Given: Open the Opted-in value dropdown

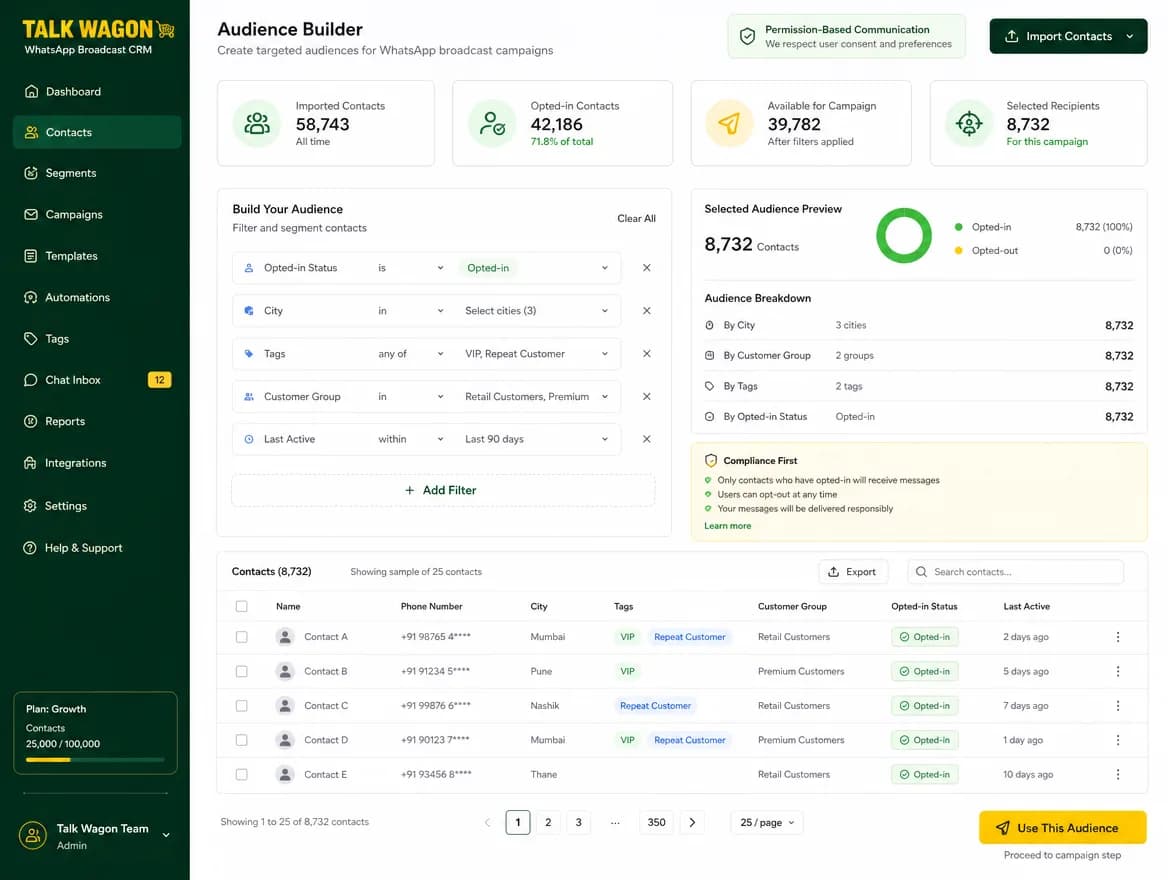Looking at the screenshot, I should coord(537,268).
